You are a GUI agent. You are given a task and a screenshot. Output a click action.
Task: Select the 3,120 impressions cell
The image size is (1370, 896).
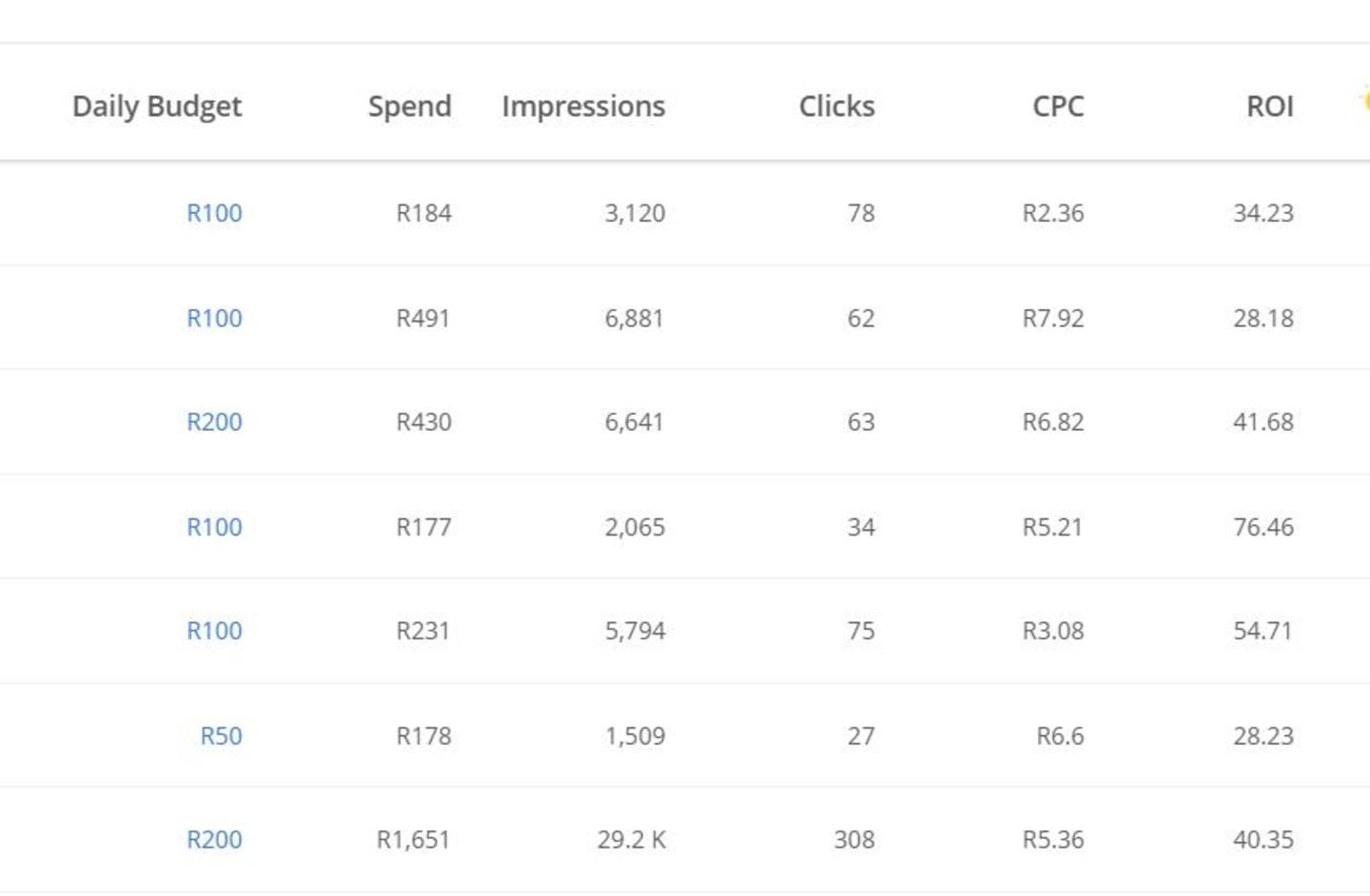click(635, 213)
